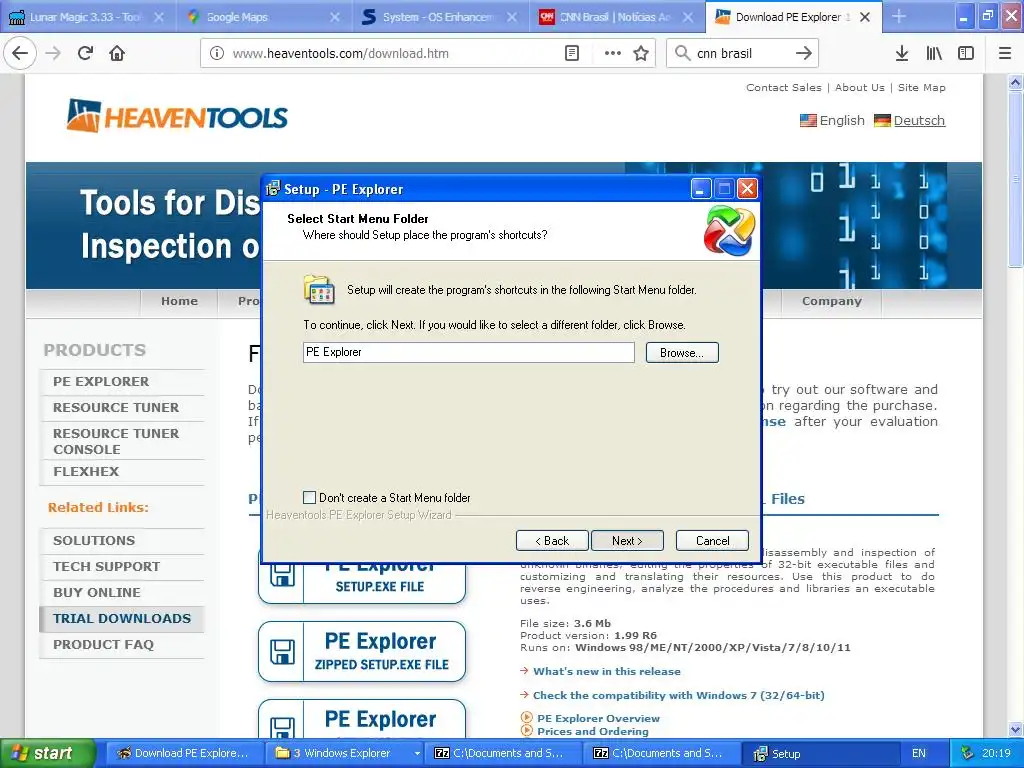Image resolution: width=1024 pixels, height=768 pixels.
Task: Click the floppy icon of Zipped Setup.exe download
Action: [282, 652]
